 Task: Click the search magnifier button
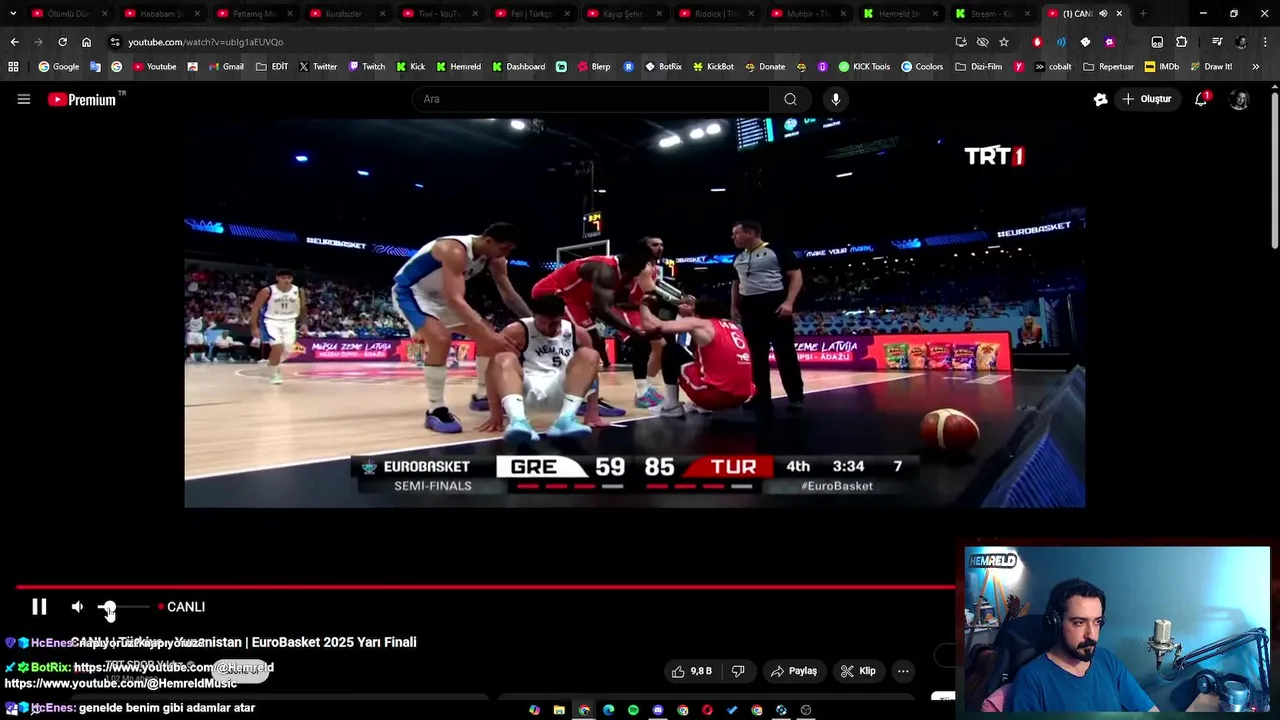click(x=790, y=99)
